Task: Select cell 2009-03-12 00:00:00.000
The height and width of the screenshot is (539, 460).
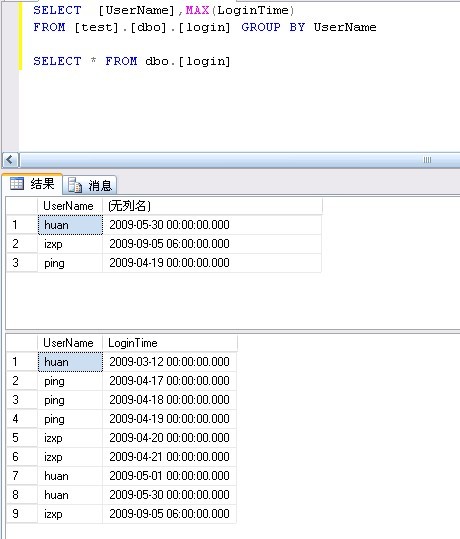Action: pos(169,362)
